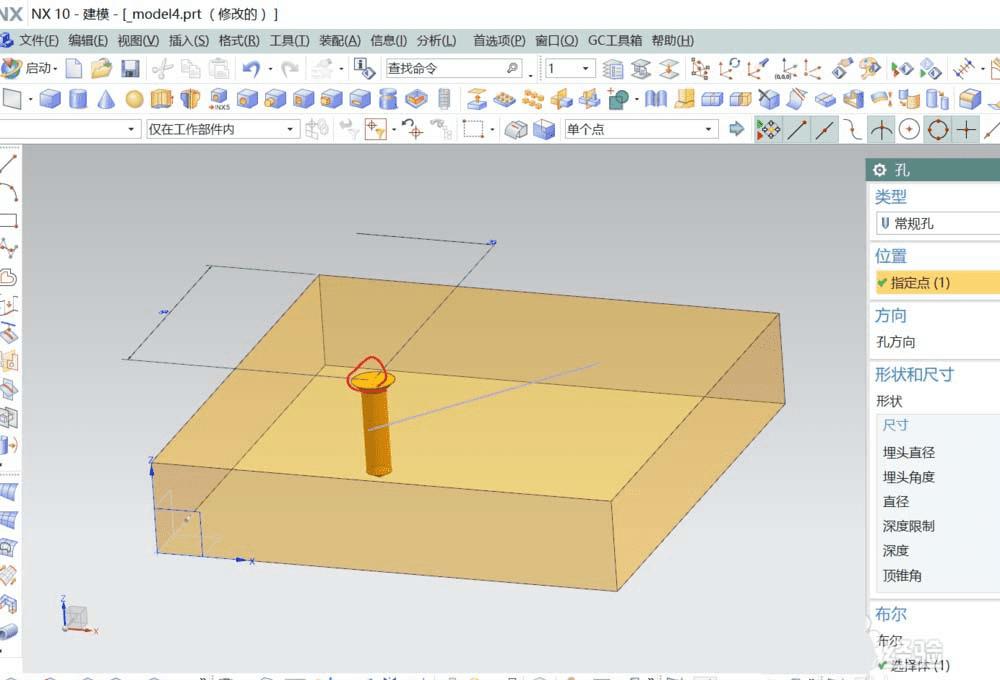The height and width of the screenshot is (680, 1000).
Task: Select the circle tool on the right toolbar
Action: 908,129
